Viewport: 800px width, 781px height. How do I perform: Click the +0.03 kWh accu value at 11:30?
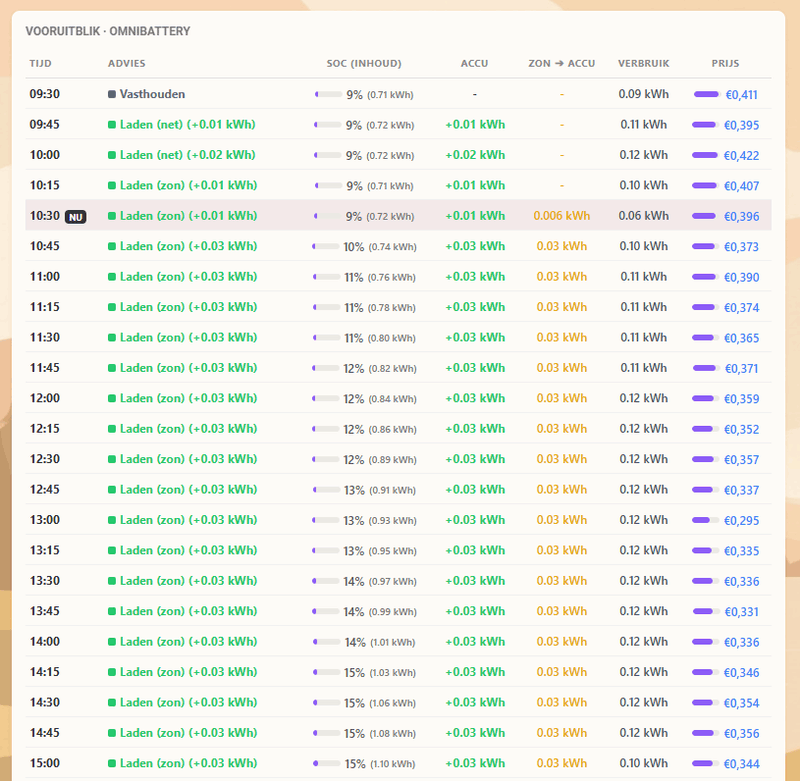pyautogui.click(x=475, y=338)
